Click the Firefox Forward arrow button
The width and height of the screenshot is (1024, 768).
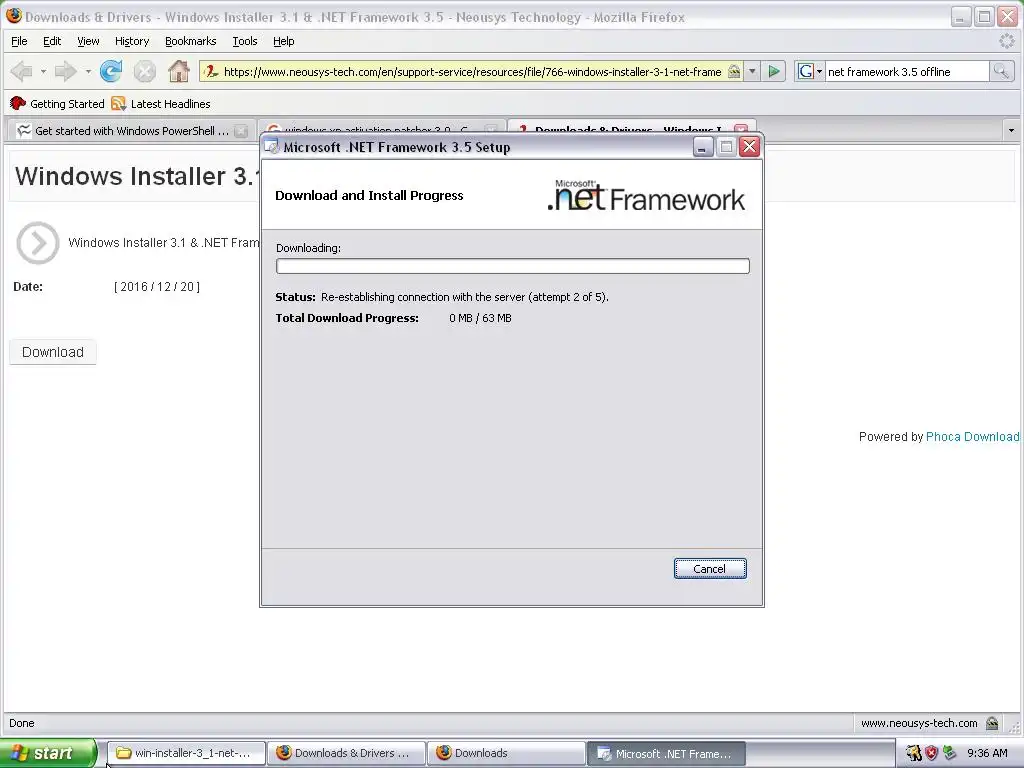[65, 71]
